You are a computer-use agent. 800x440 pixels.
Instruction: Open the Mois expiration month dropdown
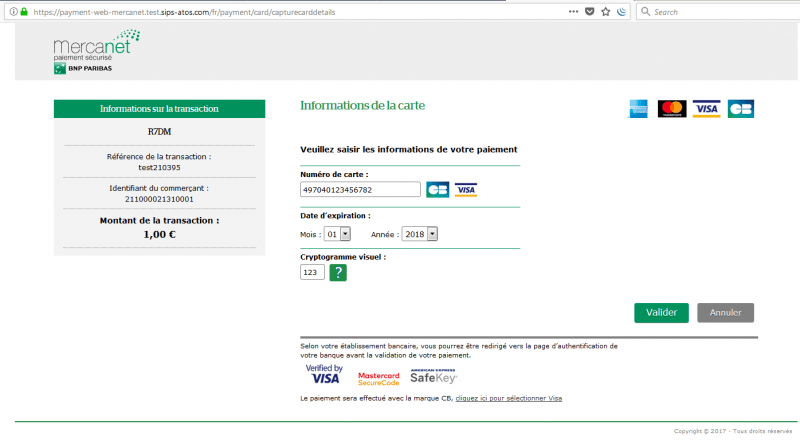pyautogui.click(x=338, y=233)
